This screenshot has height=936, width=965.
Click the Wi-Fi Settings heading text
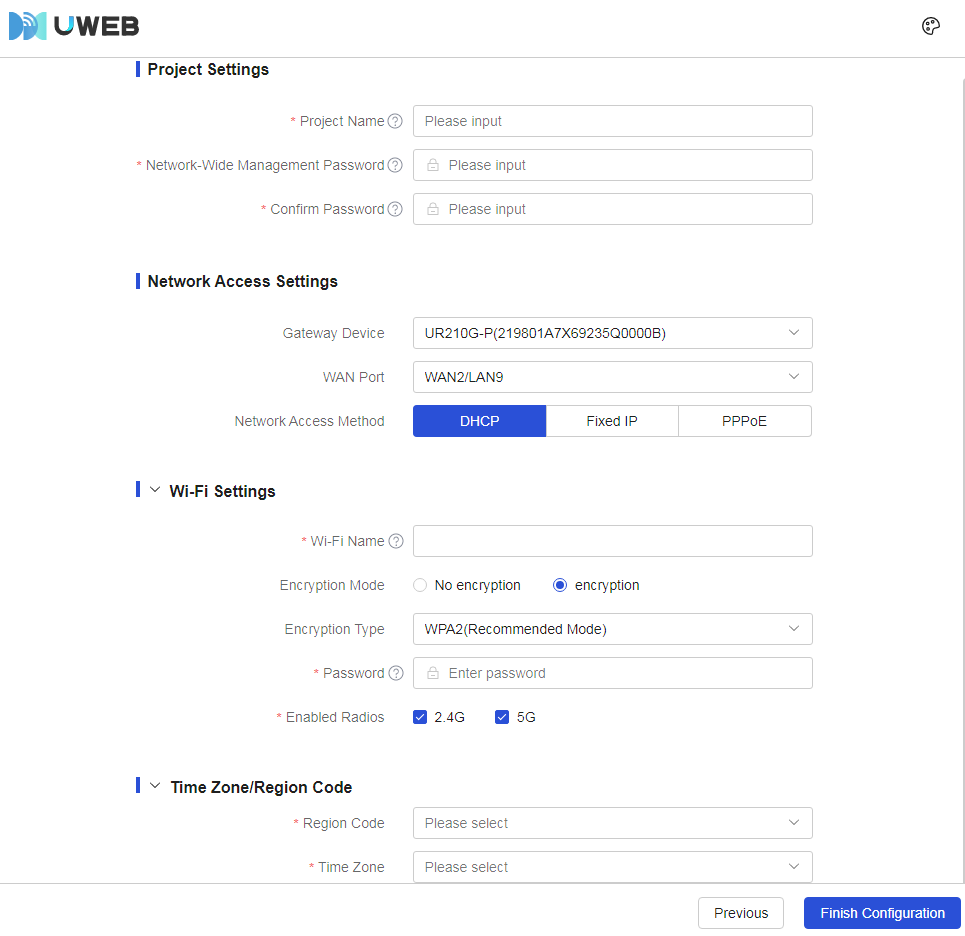click(222, 491)
